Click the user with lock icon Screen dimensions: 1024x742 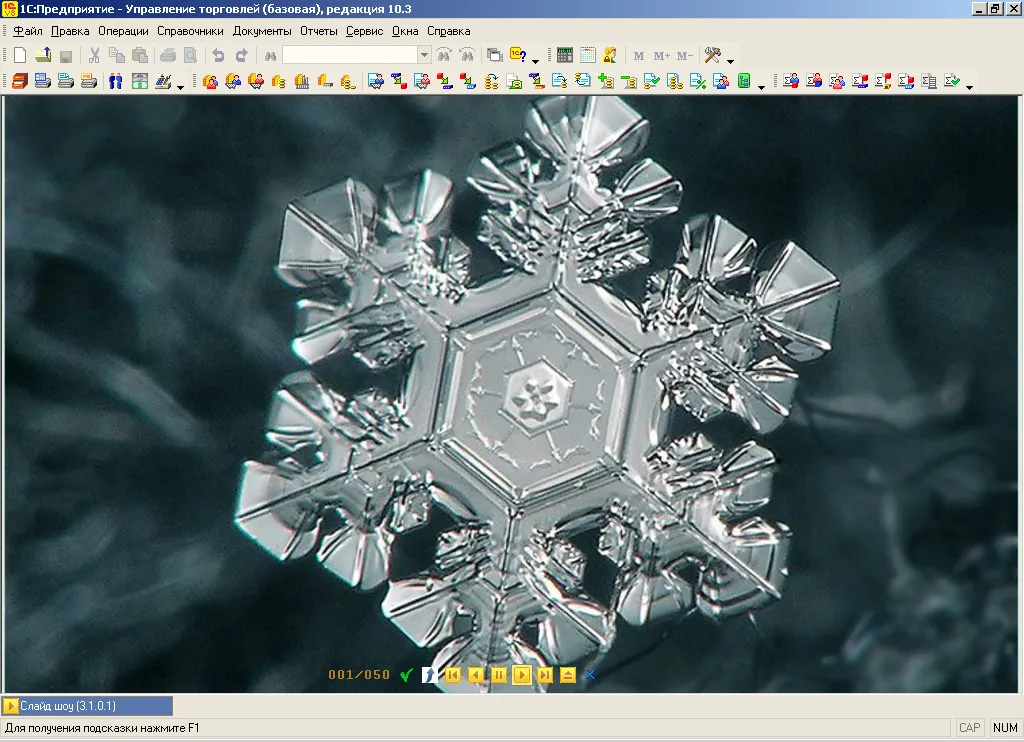pyautogui.click(x=610, y=56)
